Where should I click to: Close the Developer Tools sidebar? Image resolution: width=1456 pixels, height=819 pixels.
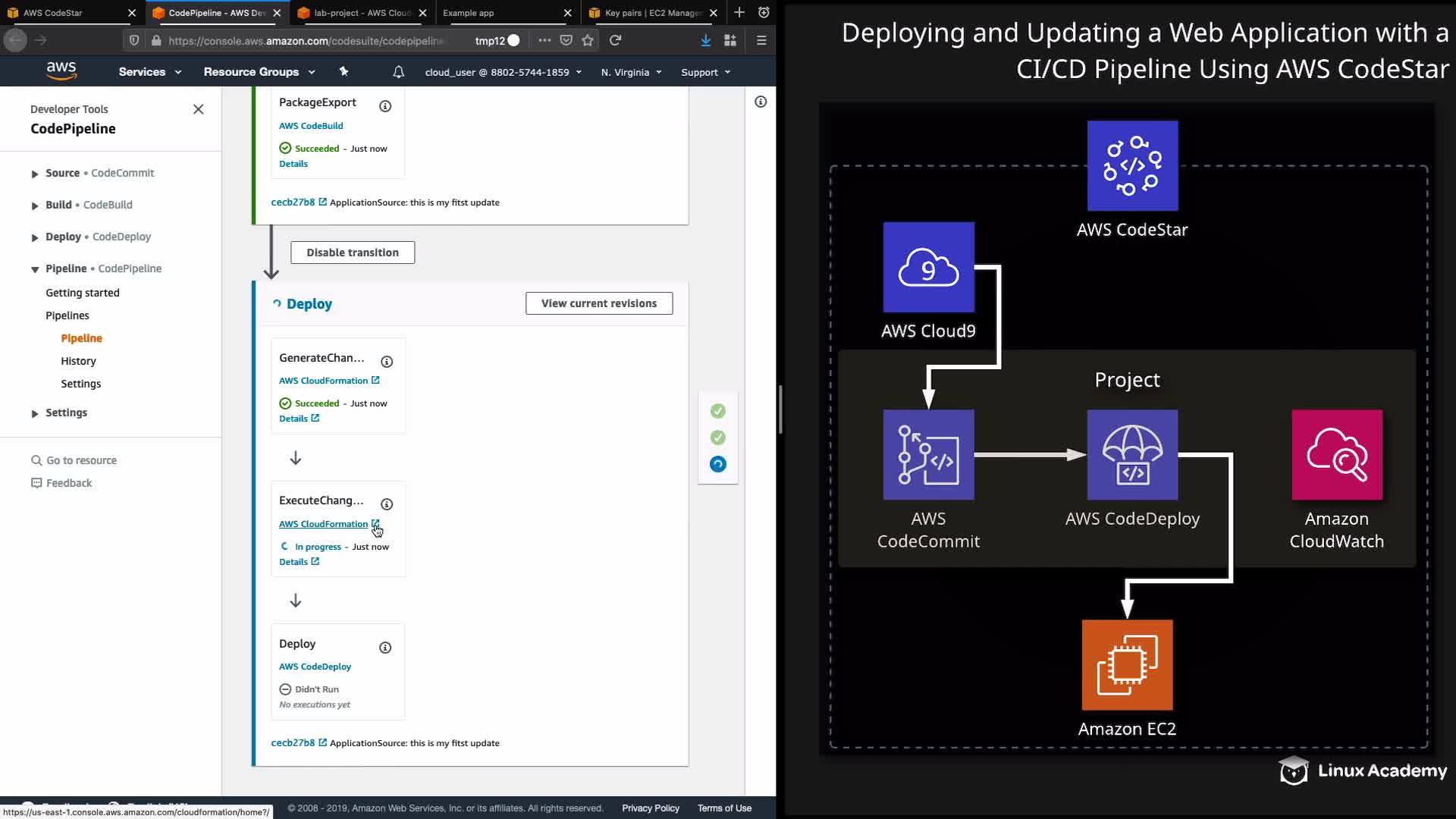pos(199,109)
